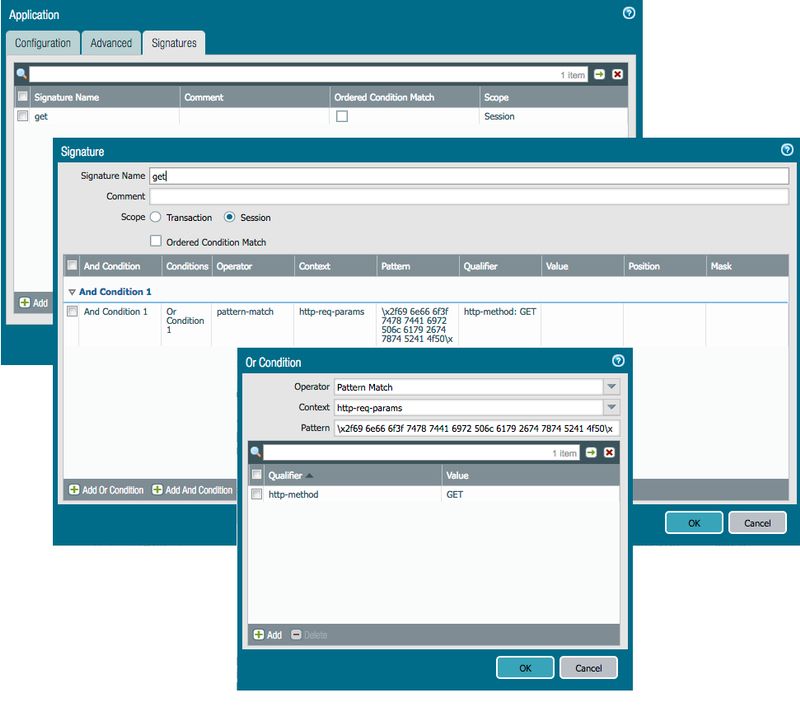Viewport: 800px width, 705px height.
Task: Click OK in the Signature dialog
Action: pos(694,523)
